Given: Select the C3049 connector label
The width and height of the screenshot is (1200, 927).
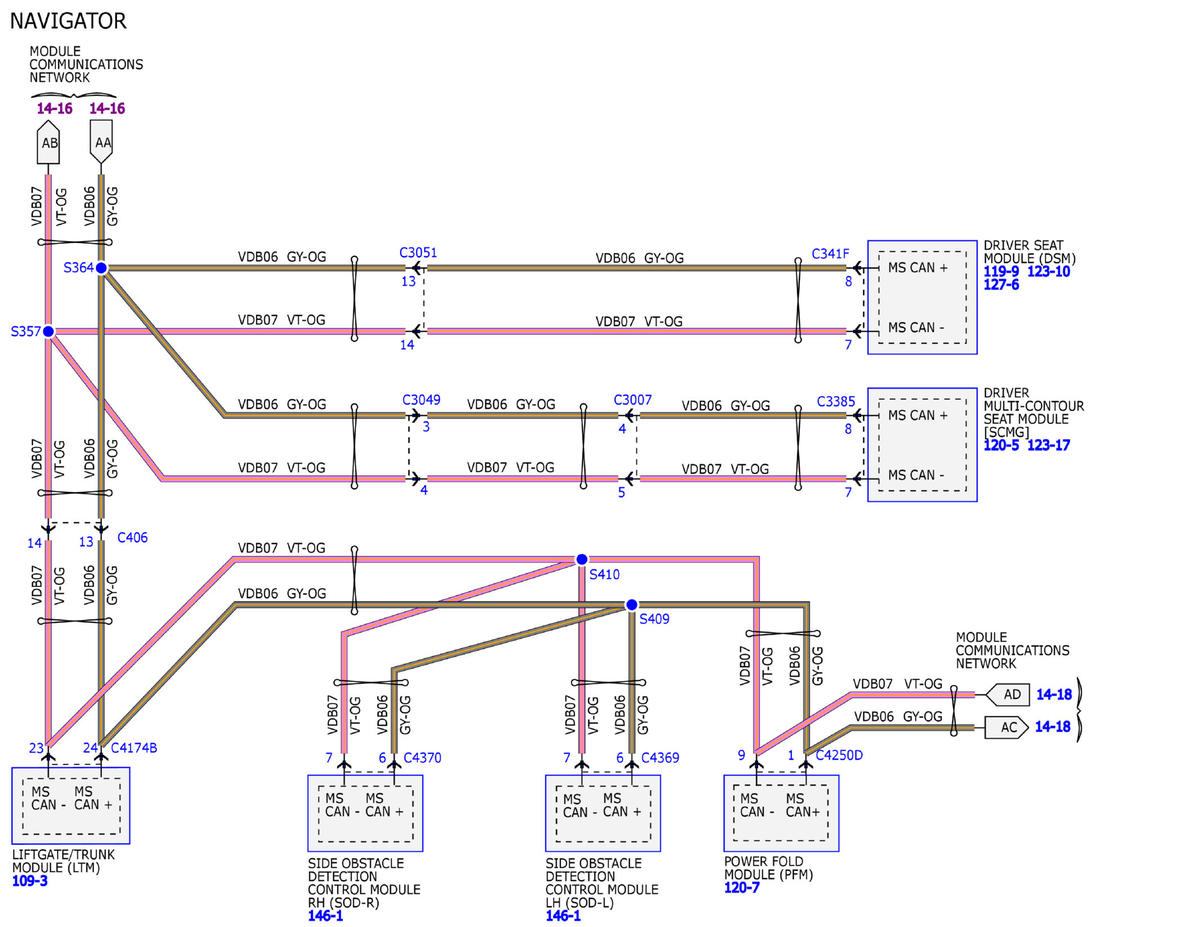Looking at the screenshot, I should (x=421, y=400).
